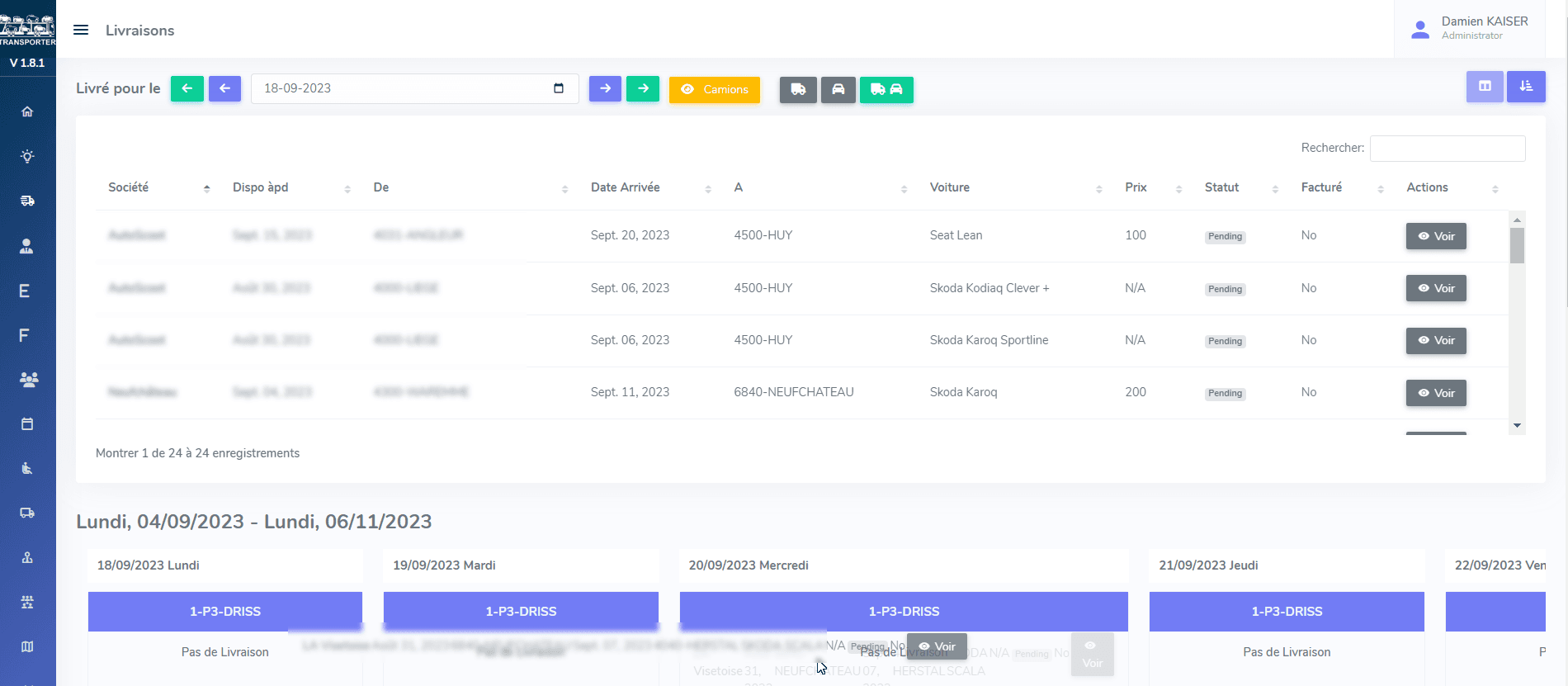
Task: Toggle the Camions visibility button
Action: 714,89
